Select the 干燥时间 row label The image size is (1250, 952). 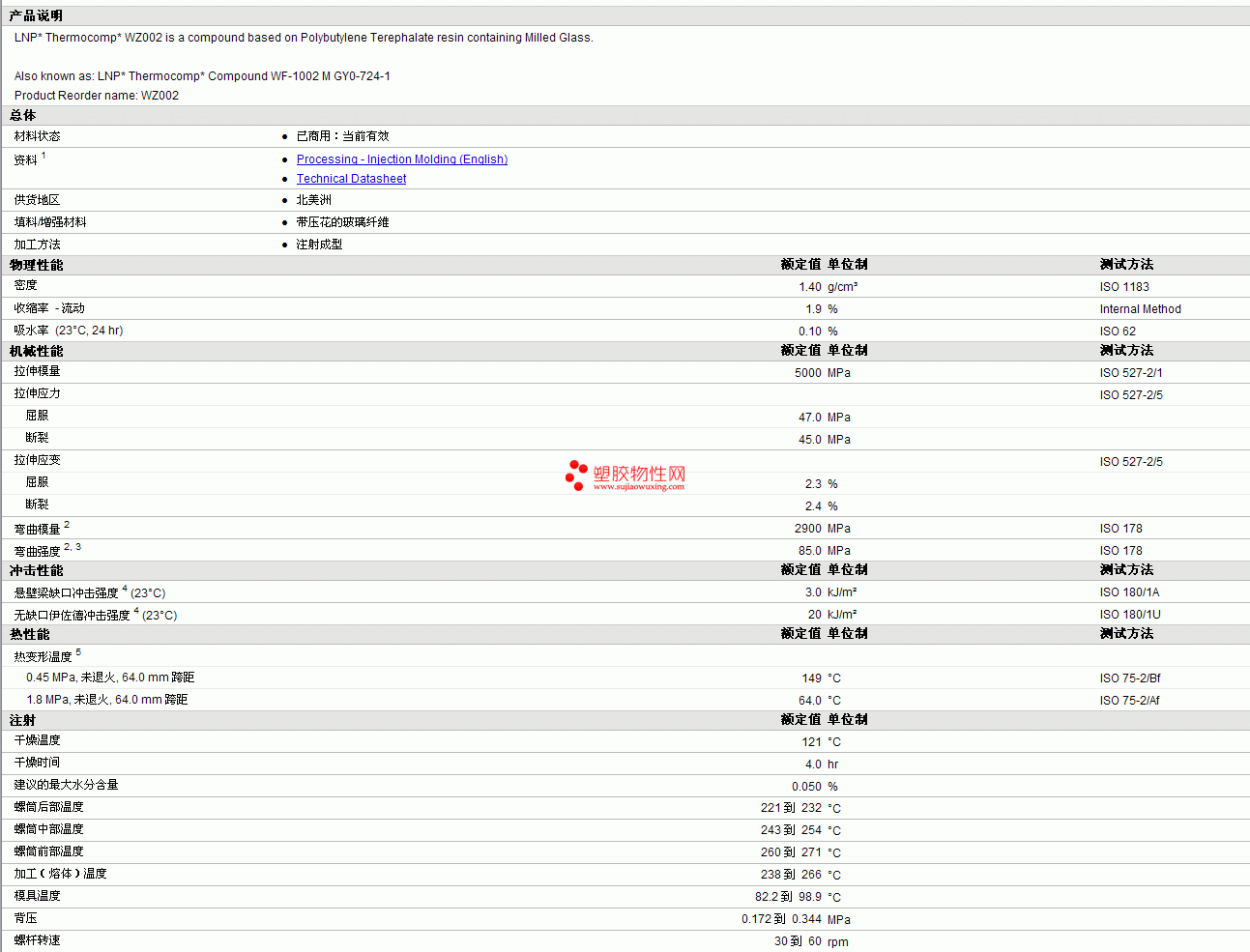coord(37,763)
